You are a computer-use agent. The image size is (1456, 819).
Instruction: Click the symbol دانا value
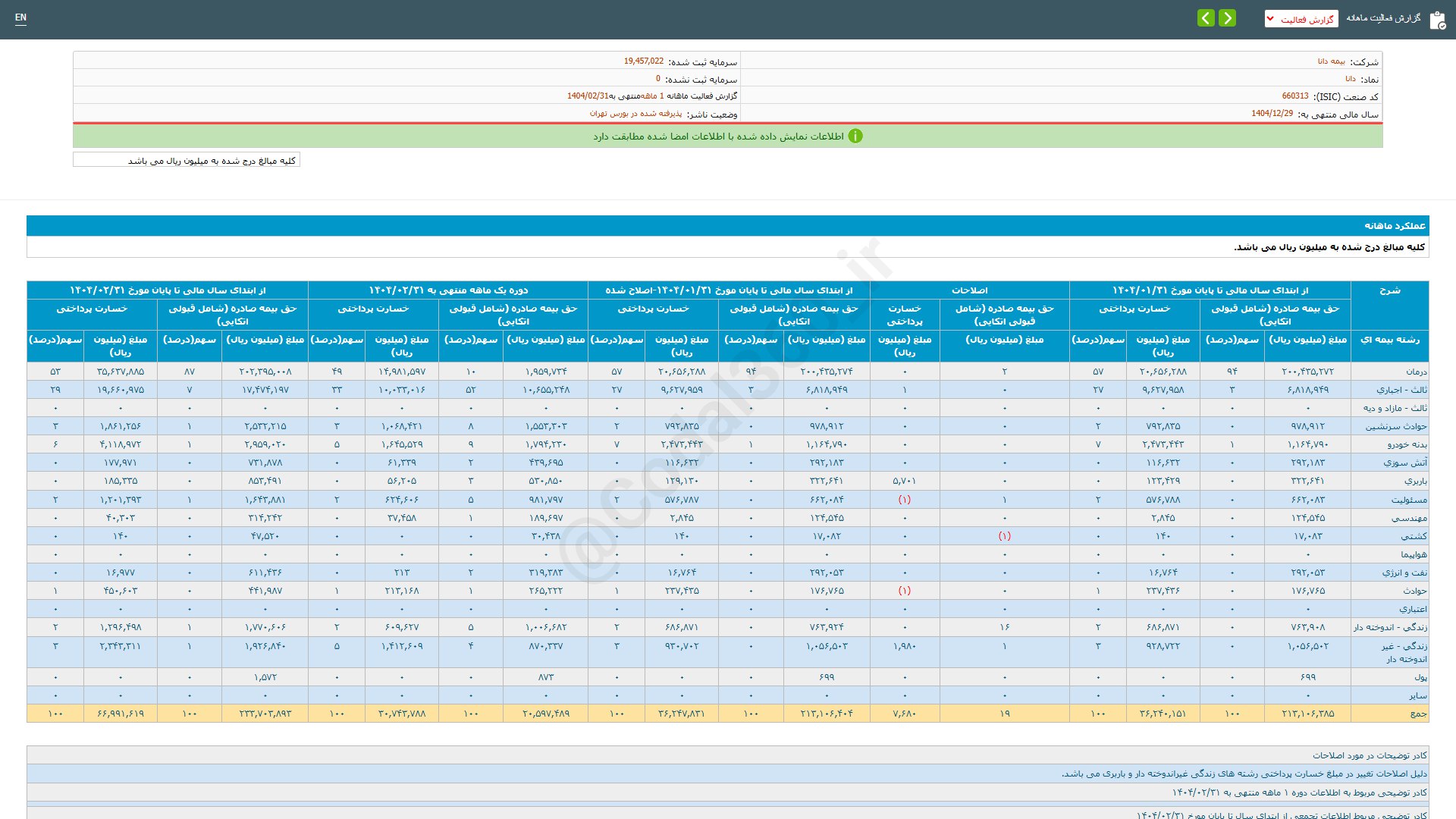click(x=1350, y=79)
